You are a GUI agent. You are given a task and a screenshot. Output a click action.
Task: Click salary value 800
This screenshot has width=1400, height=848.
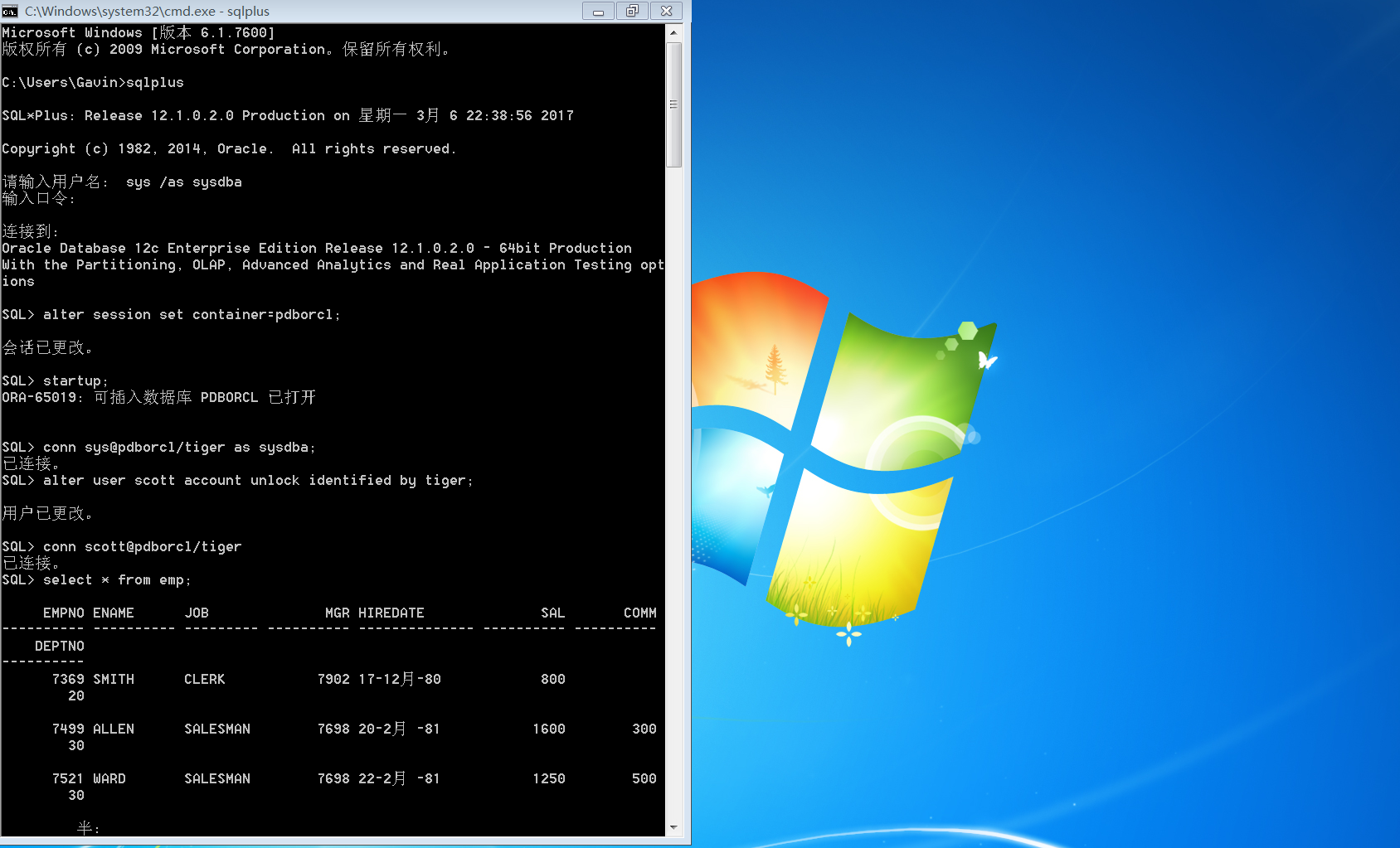(x=553, y=679)
